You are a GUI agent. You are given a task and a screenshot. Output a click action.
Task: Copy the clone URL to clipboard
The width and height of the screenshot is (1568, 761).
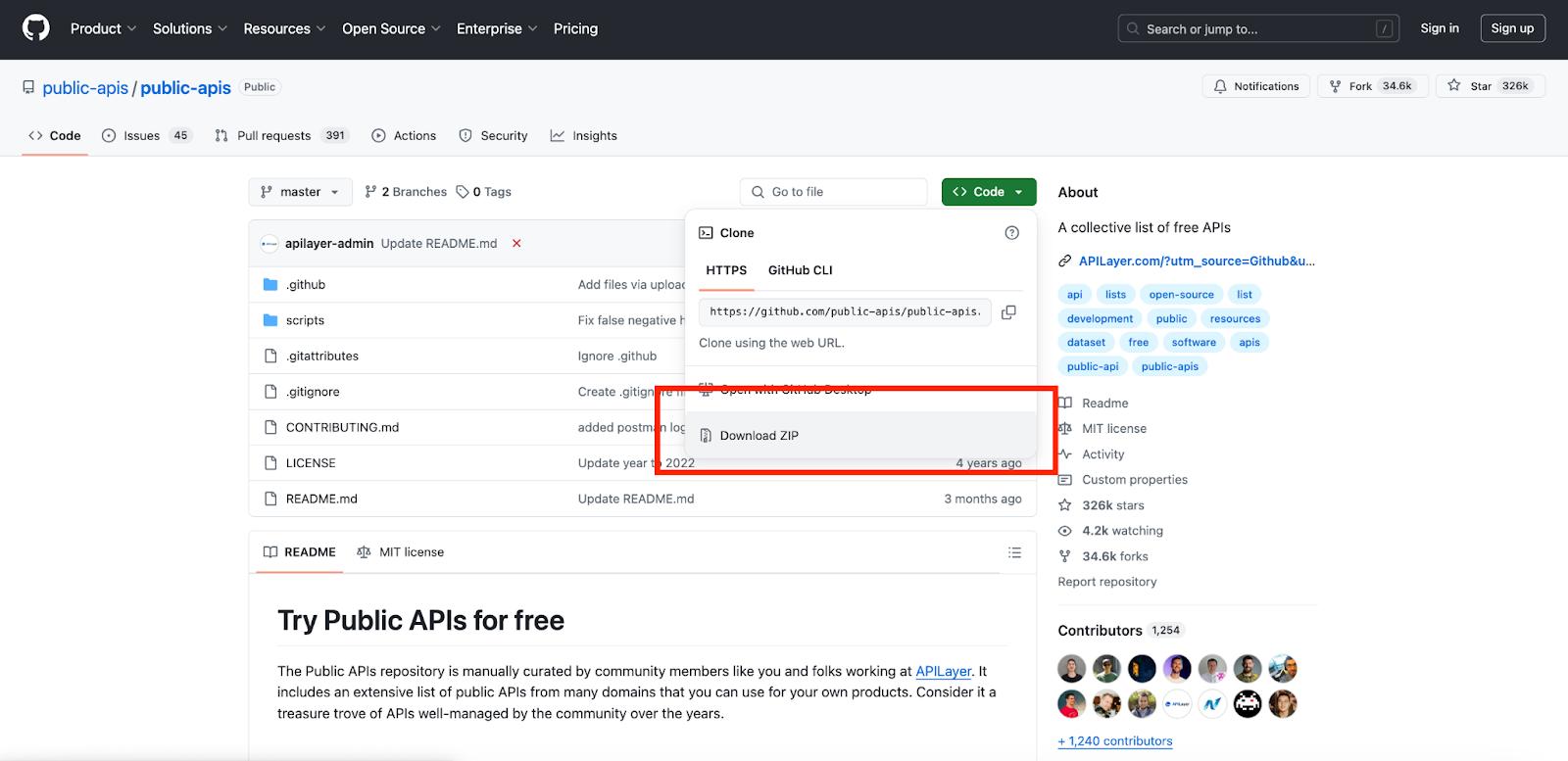(x=1008, y=312)
